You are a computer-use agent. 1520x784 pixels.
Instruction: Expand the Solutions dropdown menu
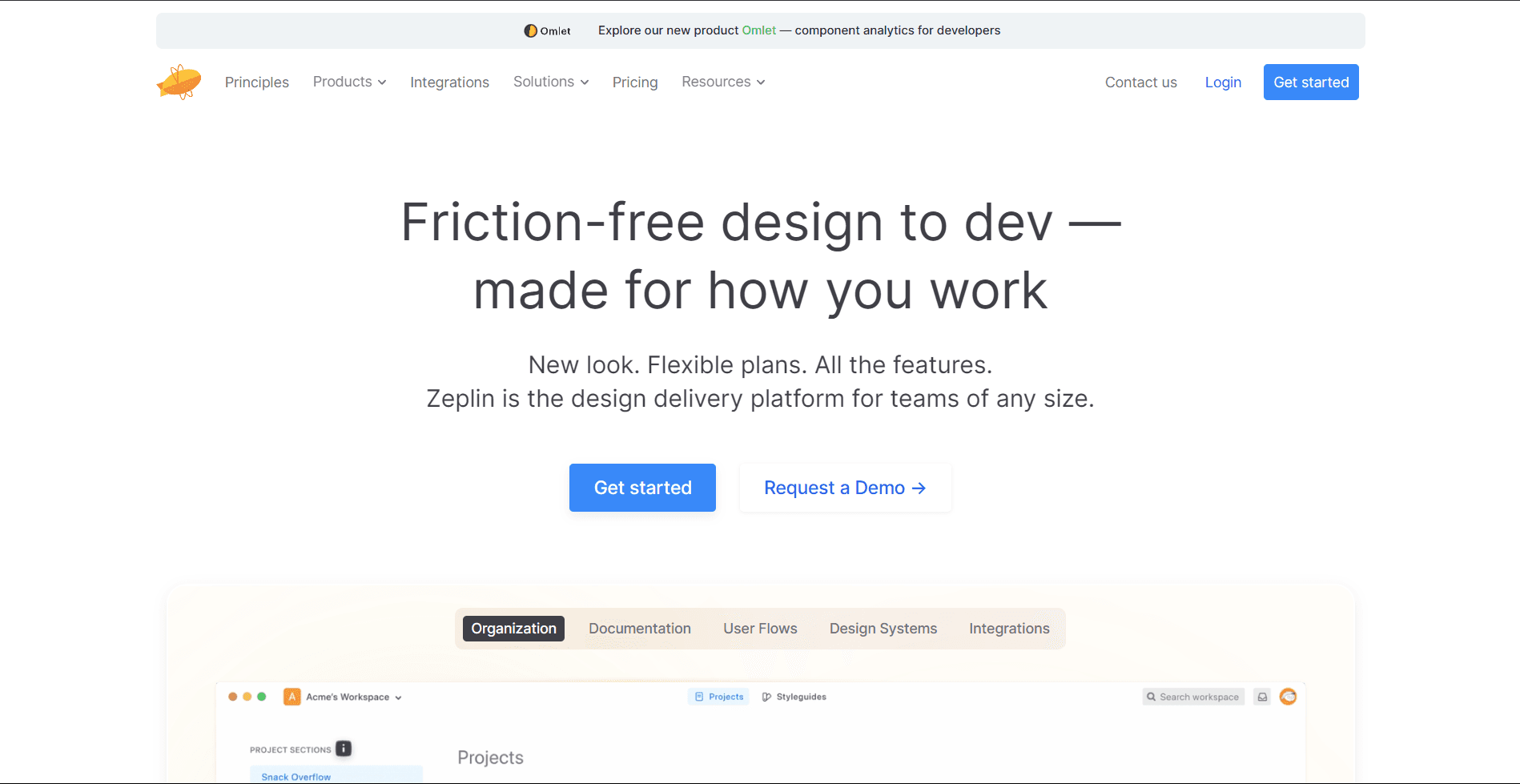tap(551, 82)
